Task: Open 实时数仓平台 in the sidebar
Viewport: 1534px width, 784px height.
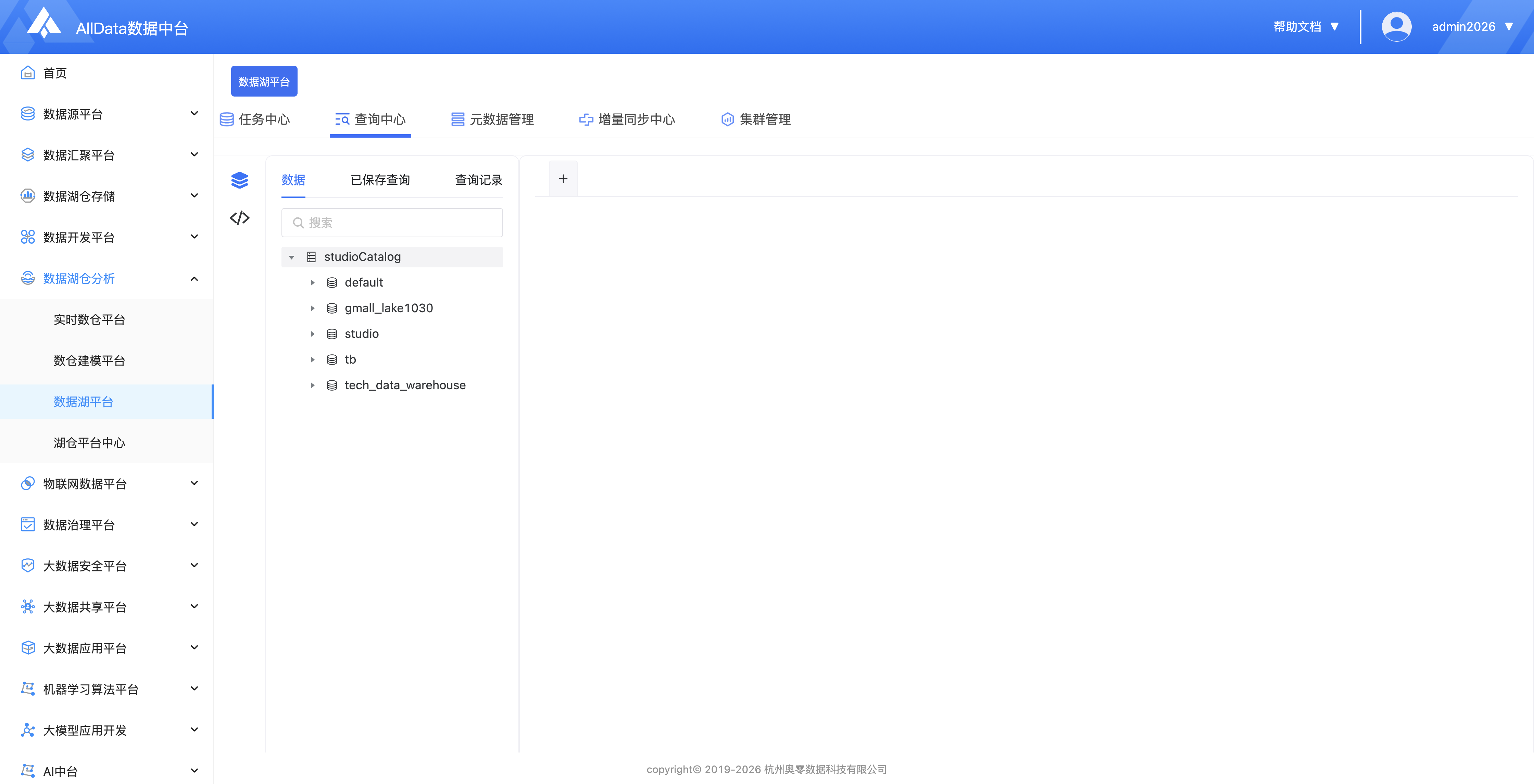Action: (89, 320)
